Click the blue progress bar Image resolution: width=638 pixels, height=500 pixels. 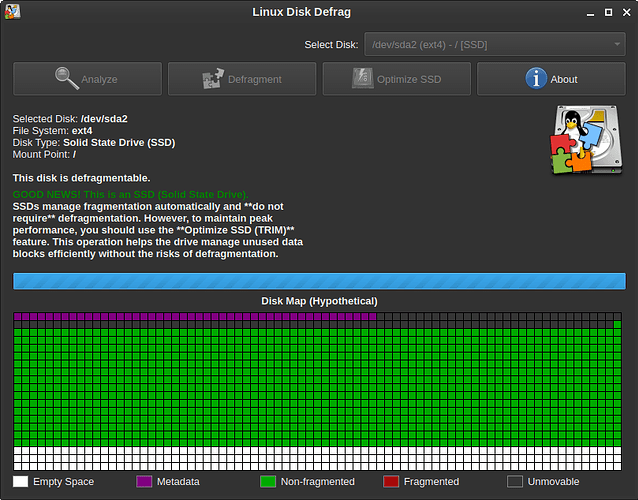point(319,281)
